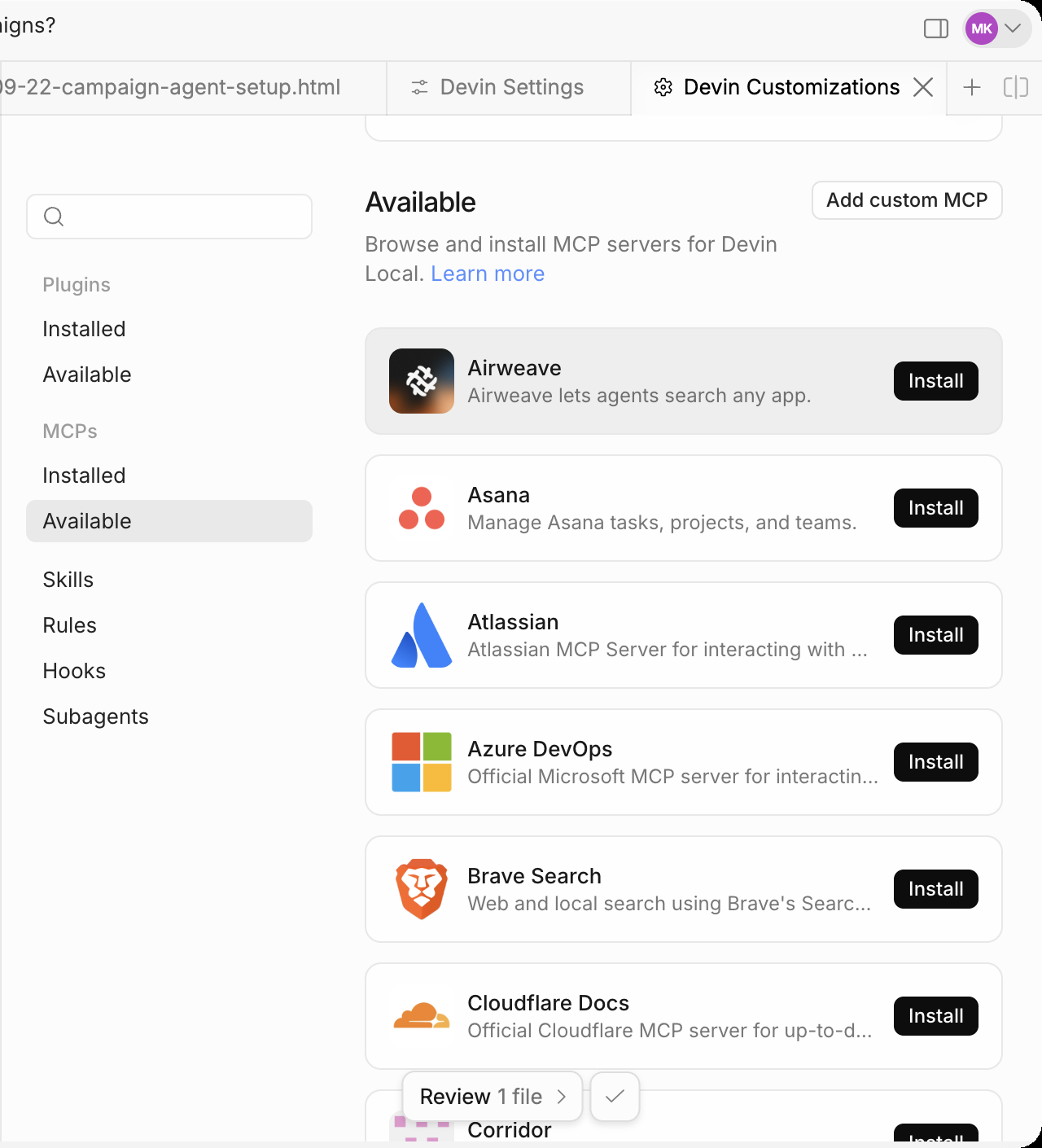Expand the account dropdown chevron
1042x1148 pixels.
pyautogui.click(x=1013, y=28)
